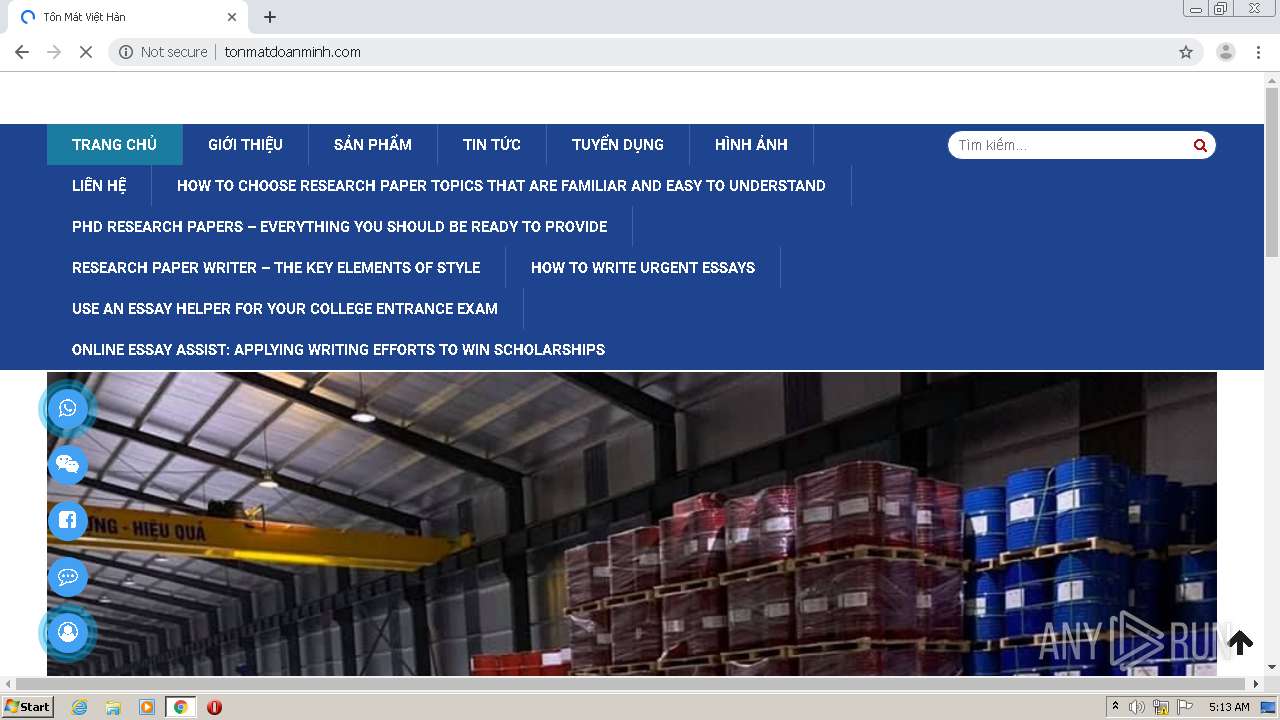Open the message bubble floating icon
The image size is (1280, 720).
click(x=68, y=577)
